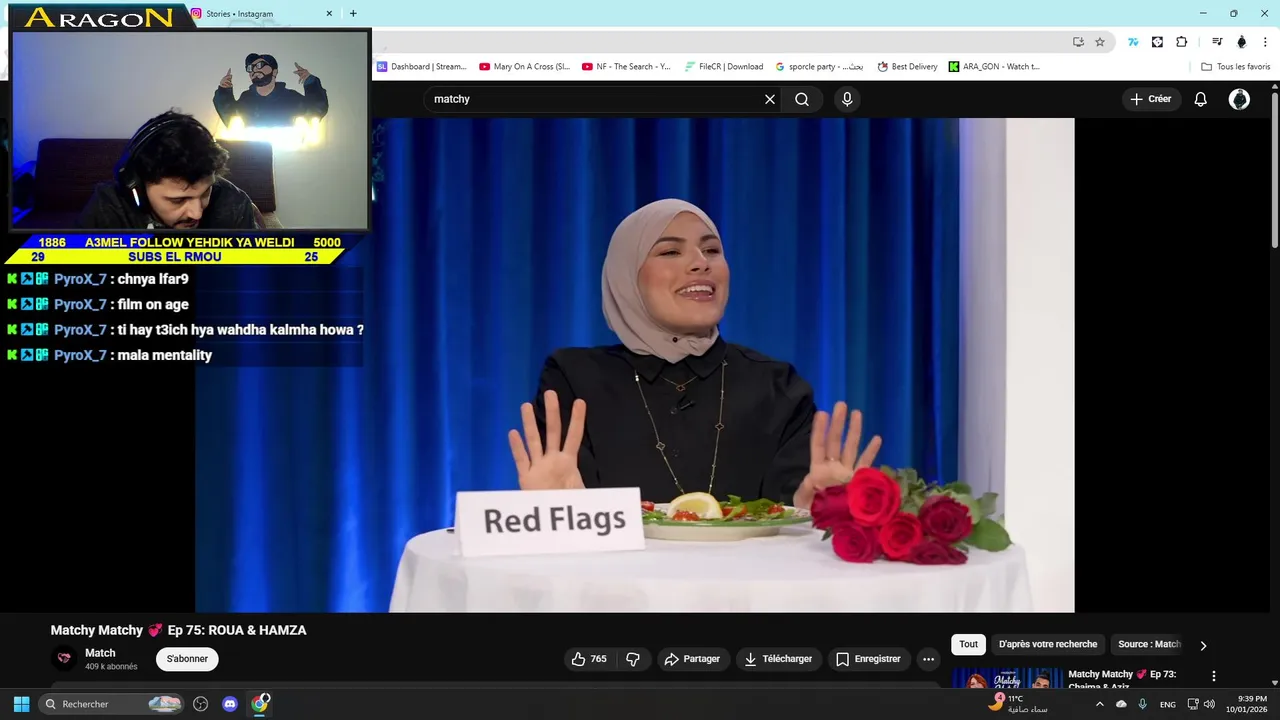Screen dimensions: 1280x720
Task: Click the page vertical scrollbar thumb
Action: [1275, 168]
